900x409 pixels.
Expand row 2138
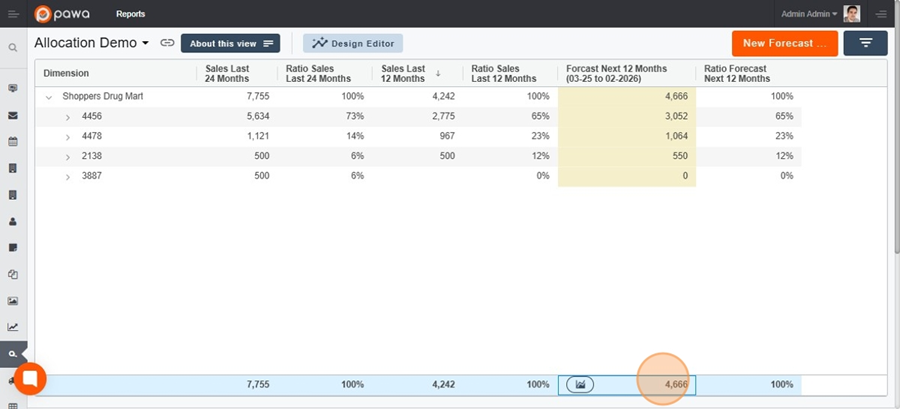click(68, 157)
